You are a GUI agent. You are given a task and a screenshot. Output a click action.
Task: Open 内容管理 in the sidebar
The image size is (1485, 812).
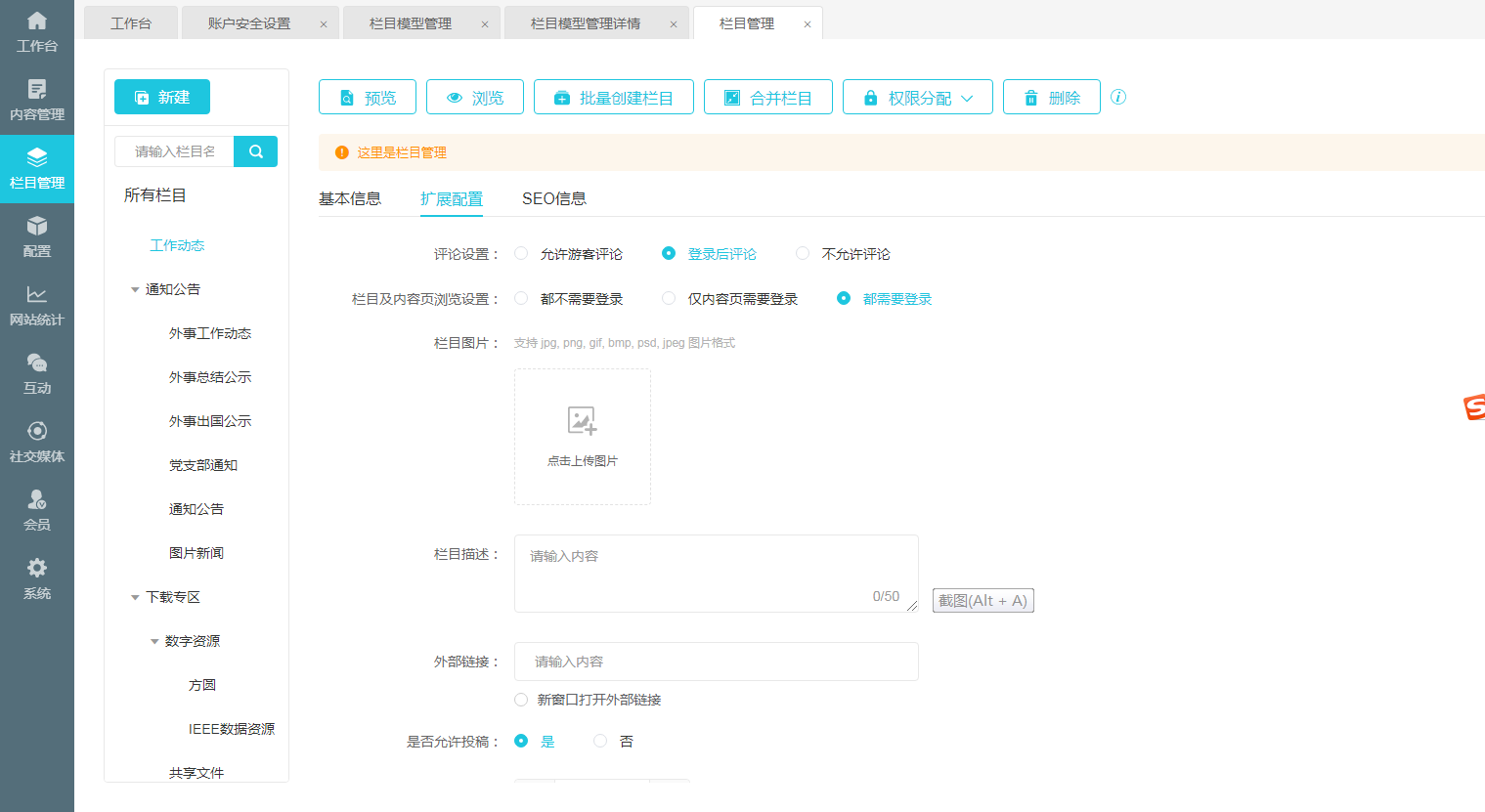pos(37,101)
